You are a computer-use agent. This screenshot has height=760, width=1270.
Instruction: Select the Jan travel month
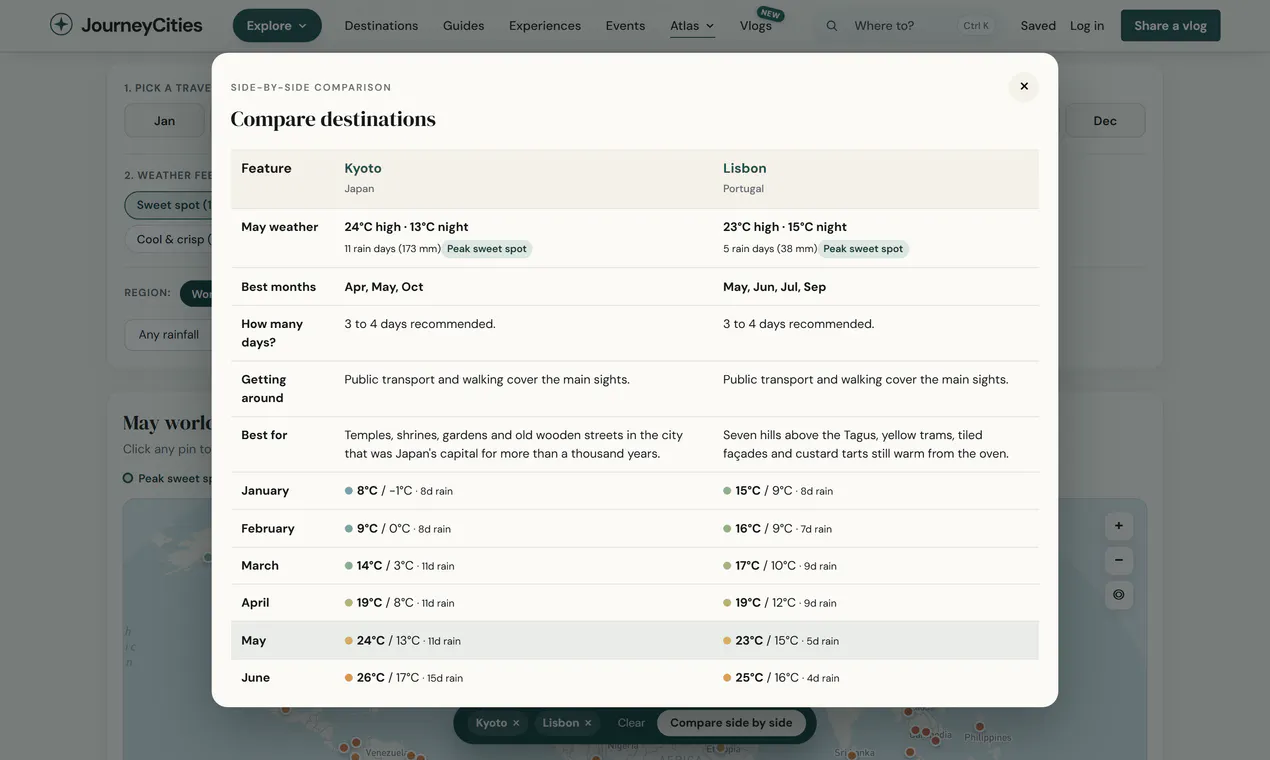165,121
